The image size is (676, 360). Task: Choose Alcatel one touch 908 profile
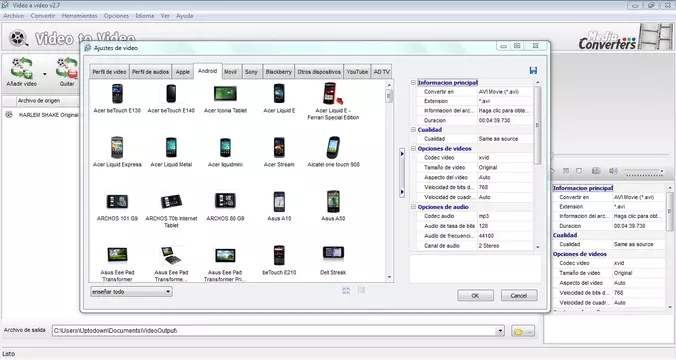(333, 152)
